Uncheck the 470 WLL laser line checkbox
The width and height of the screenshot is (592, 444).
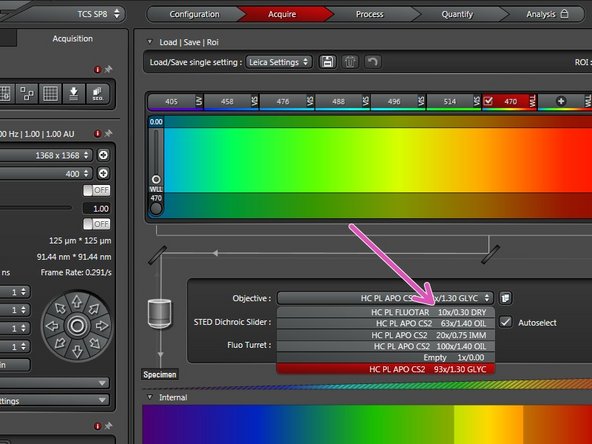click(x=488, y=101)
